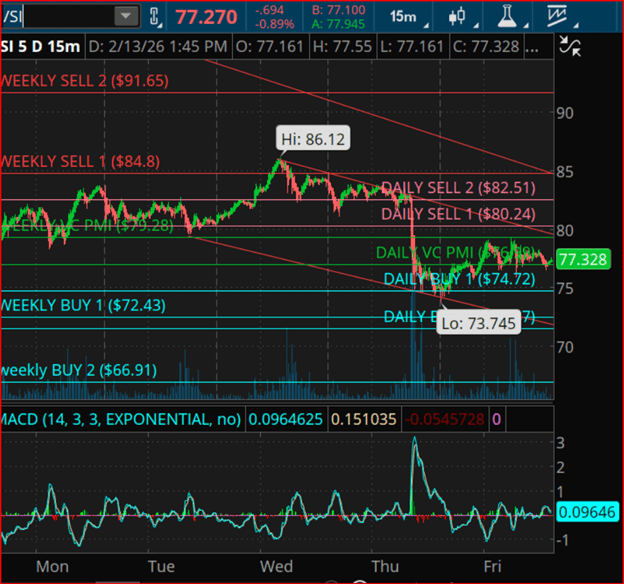Open the Studies flask icon
This screenshot has height=584, width=624.
(512, 16)
